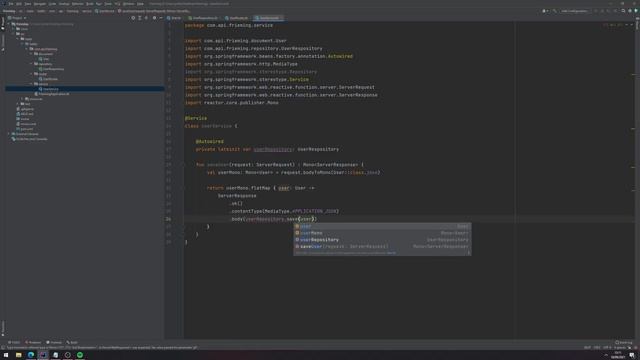Collapse the document package
Screen dimensions: 640x360
pyautogui.click(x=31, y=54)
